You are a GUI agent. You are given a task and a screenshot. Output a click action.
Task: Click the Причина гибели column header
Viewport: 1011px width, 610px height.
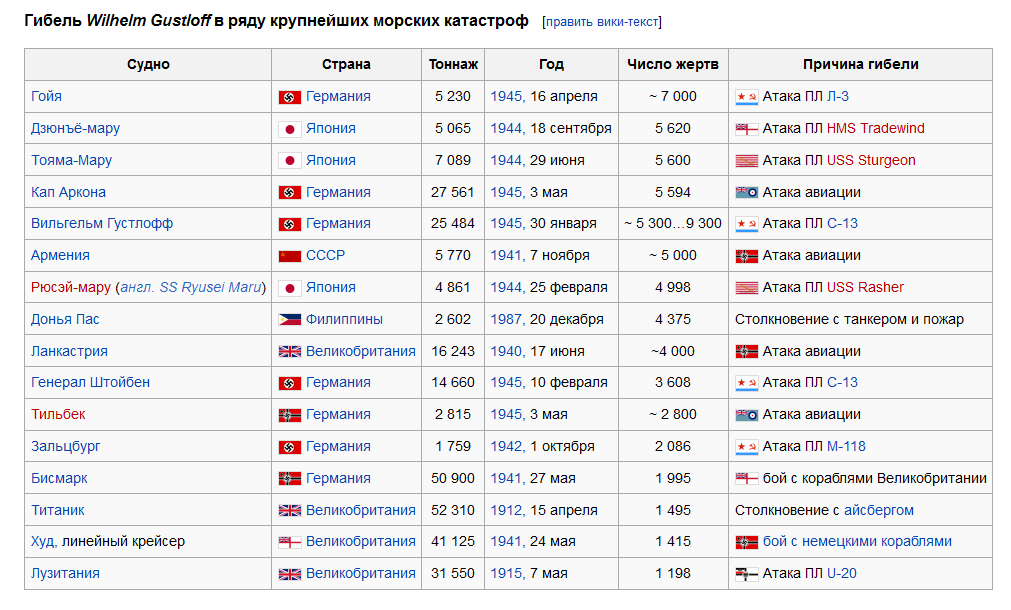[x=861, y=64]
